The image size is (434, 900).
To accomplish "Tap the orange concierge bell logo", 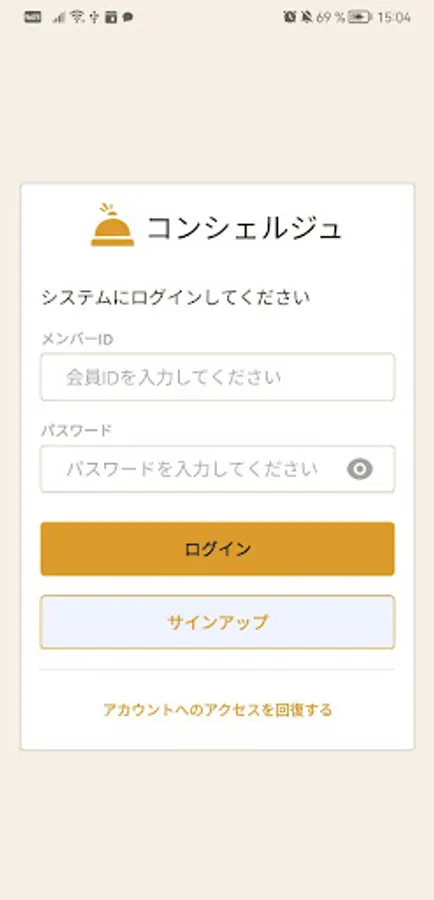I will point(113,224).
